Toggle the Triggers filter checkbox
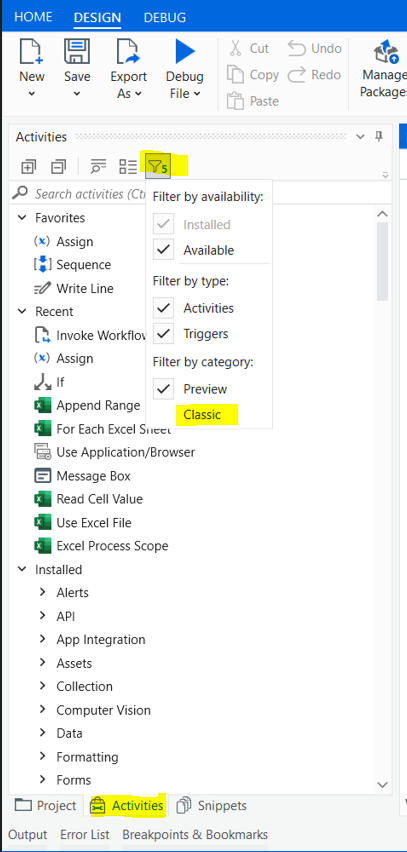 click(164, 334)
